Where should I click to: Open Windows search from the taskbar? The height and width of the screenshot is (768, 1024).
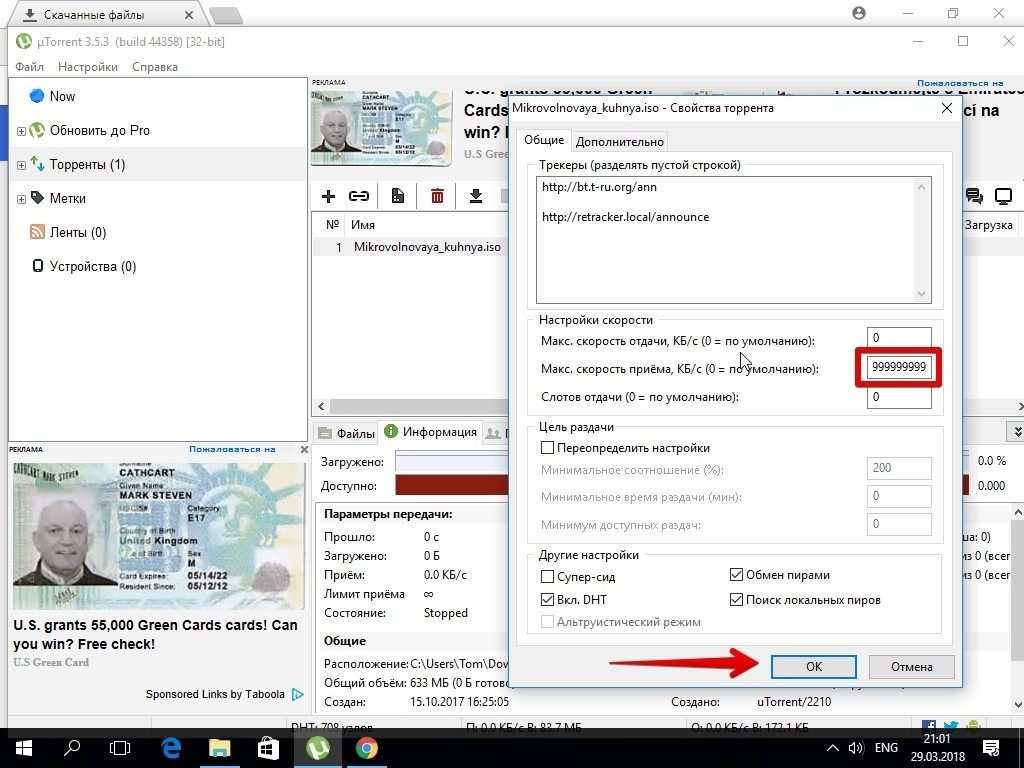pyautogui.click(x=72, y=748)
